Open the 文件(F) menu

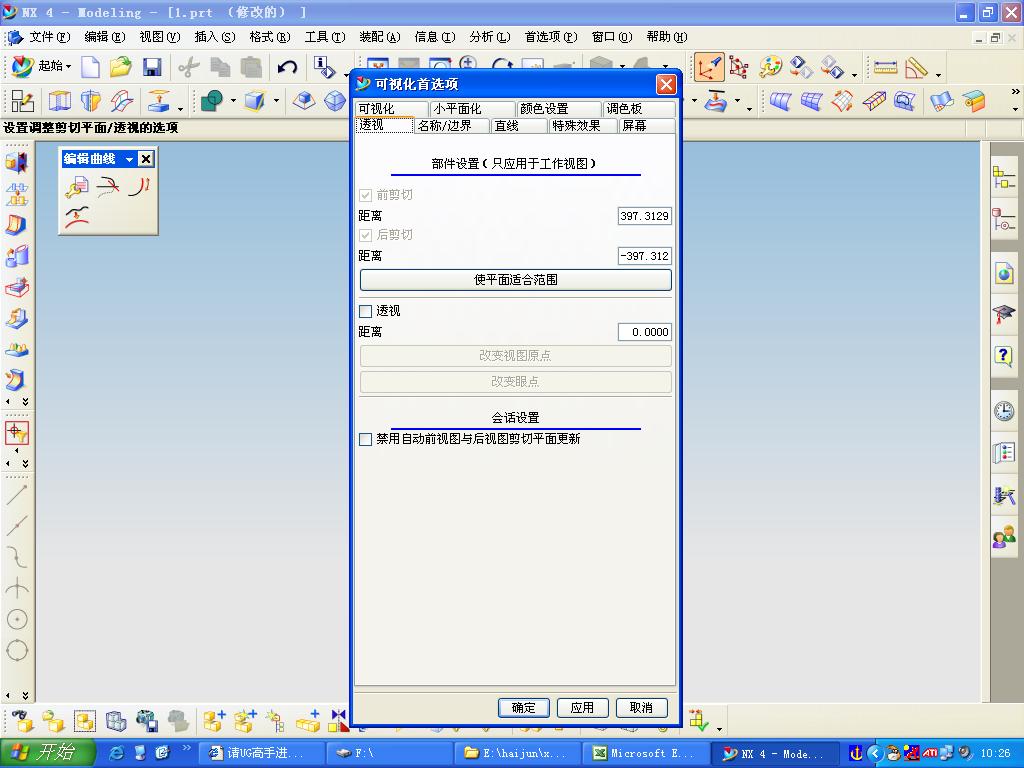click(49, 37)
